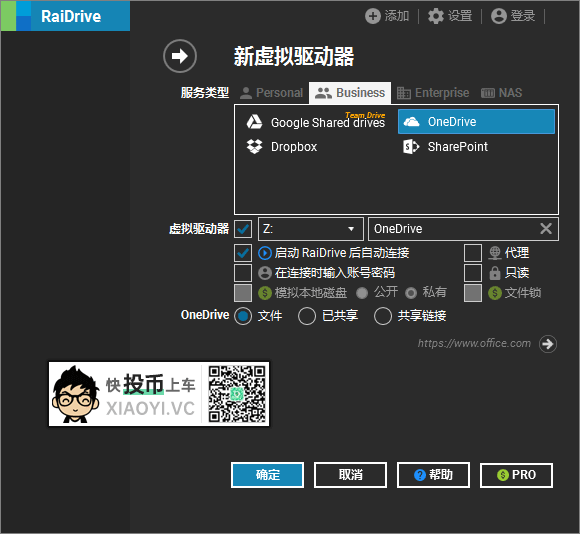This screenshot has width=580, height=534.
Task: Switch to the Business tab
Action: 350,93
